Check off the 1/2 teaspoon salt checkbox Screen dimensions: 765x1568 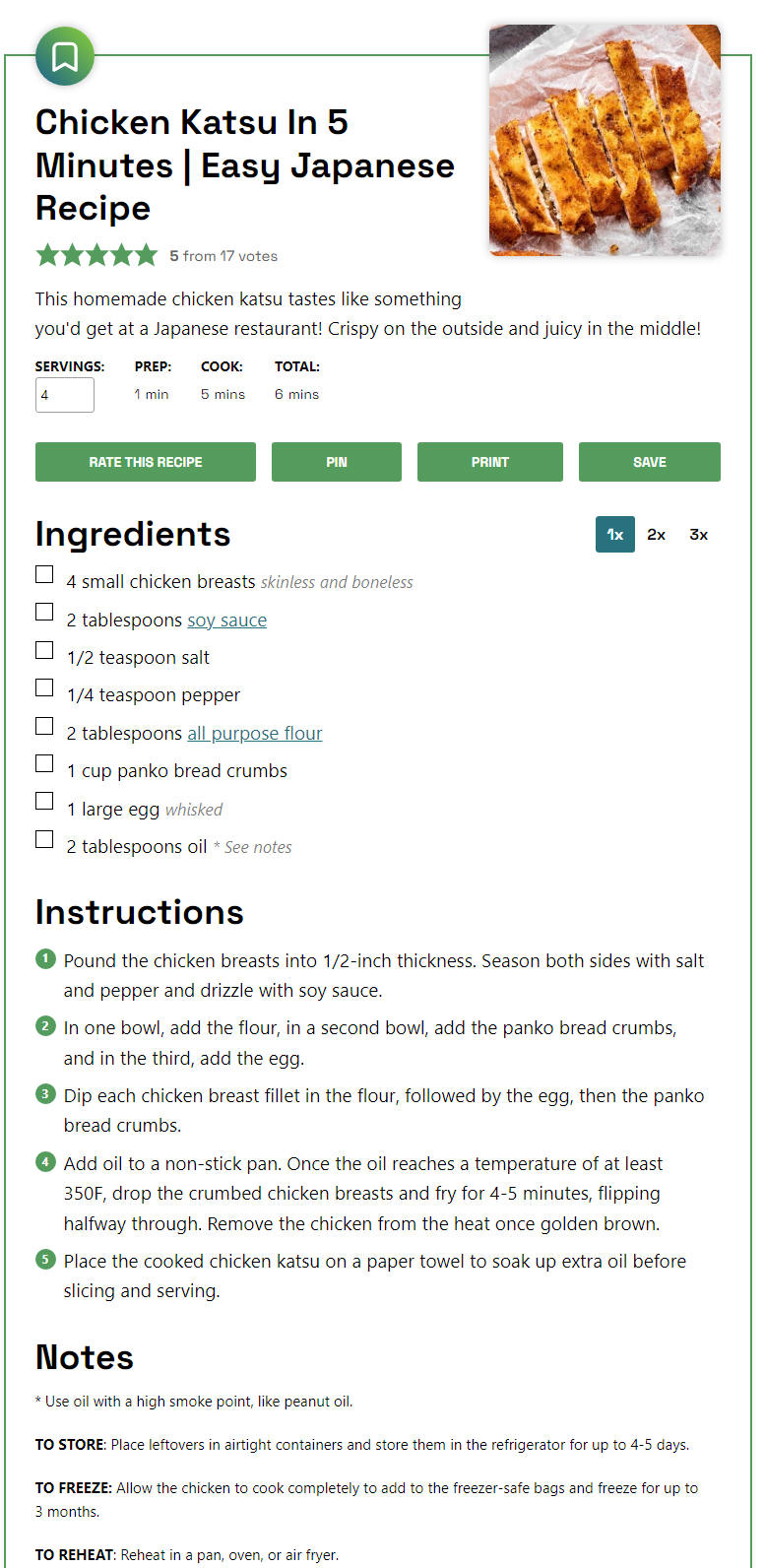[x=44, y=650]
